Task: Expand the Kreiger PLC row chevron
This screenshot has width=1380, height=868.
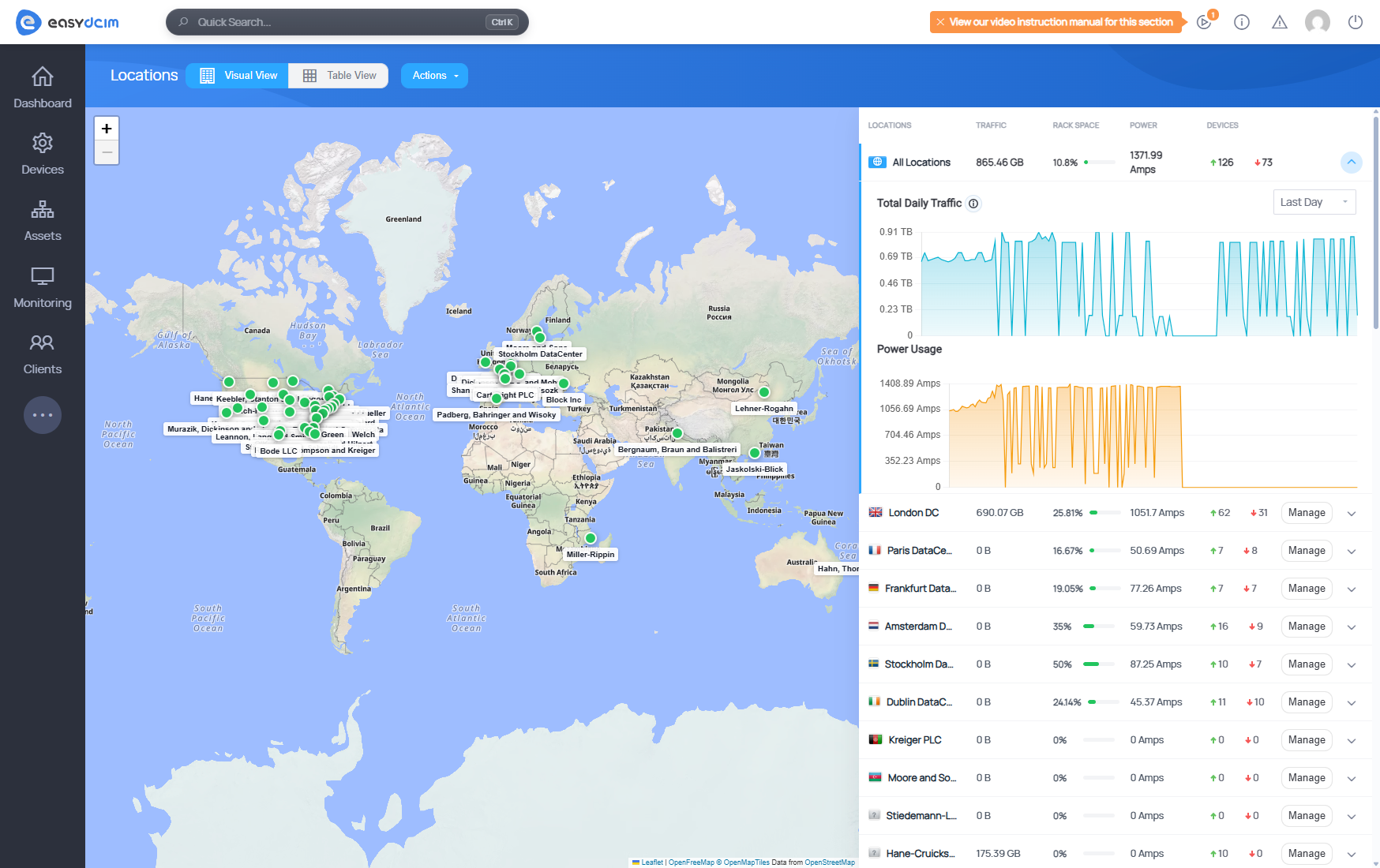Action: pos(1352,741)
